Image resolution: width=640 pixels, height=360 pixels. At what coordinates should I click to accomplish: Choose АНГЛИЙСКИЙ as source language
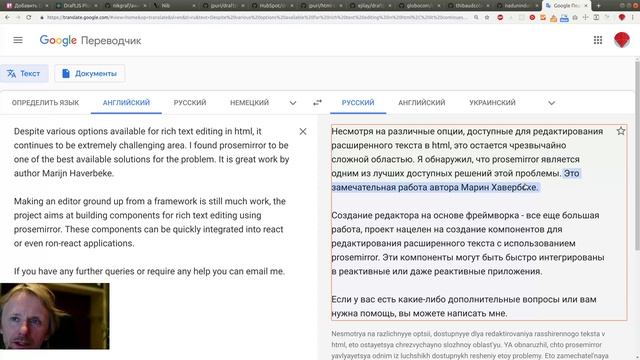tap(126, 102)
